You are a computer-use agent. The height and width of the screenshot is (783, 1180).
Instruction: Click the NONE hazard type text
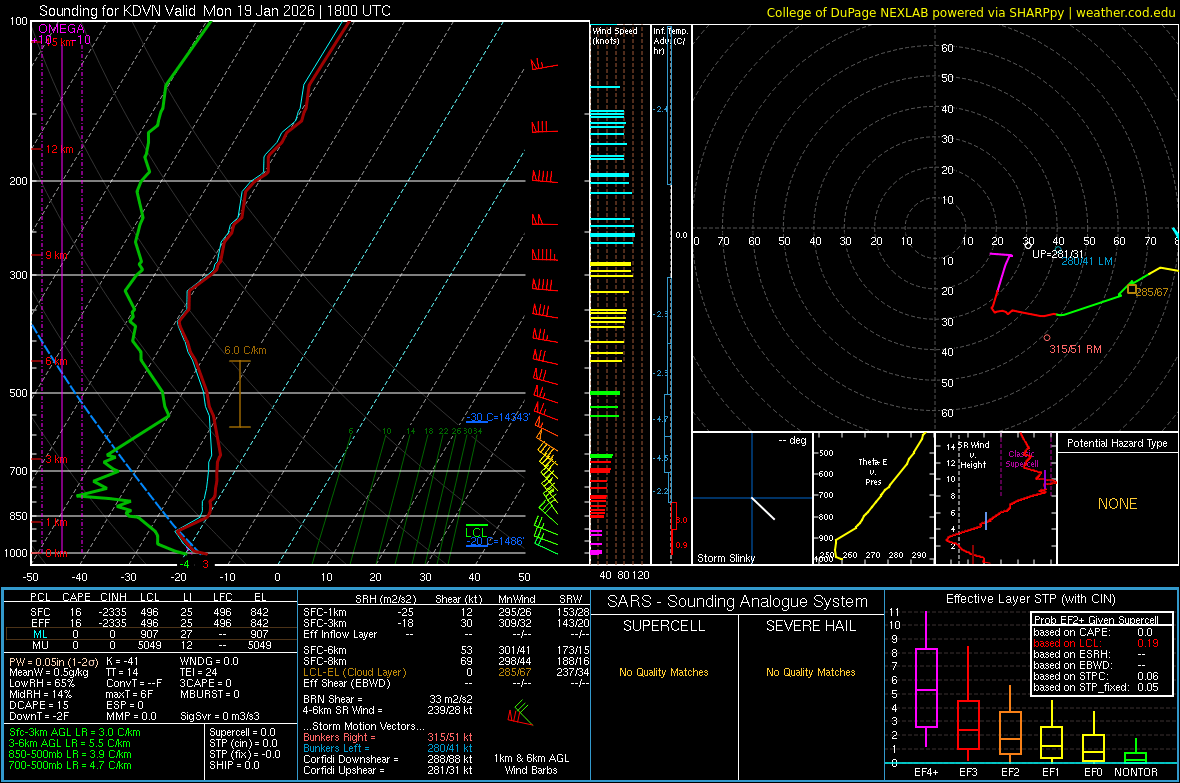click(1117, 504)
